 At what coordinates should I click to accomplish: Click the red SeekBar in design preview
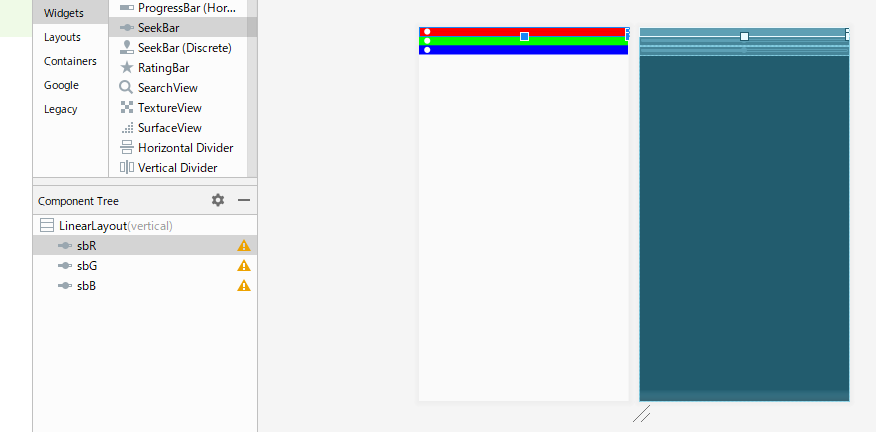(523, 31)
